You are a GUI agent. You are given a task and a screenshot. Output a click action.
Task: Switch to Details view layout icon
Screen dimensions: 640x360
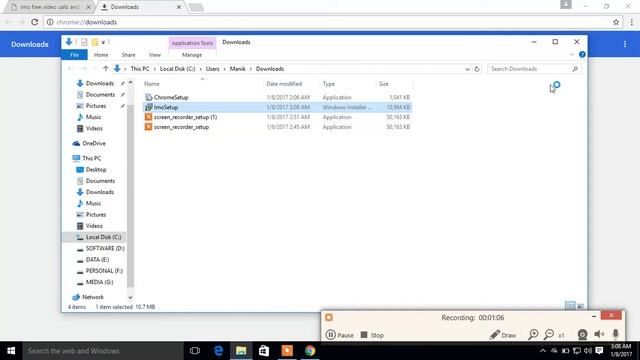tap(570, 306)
